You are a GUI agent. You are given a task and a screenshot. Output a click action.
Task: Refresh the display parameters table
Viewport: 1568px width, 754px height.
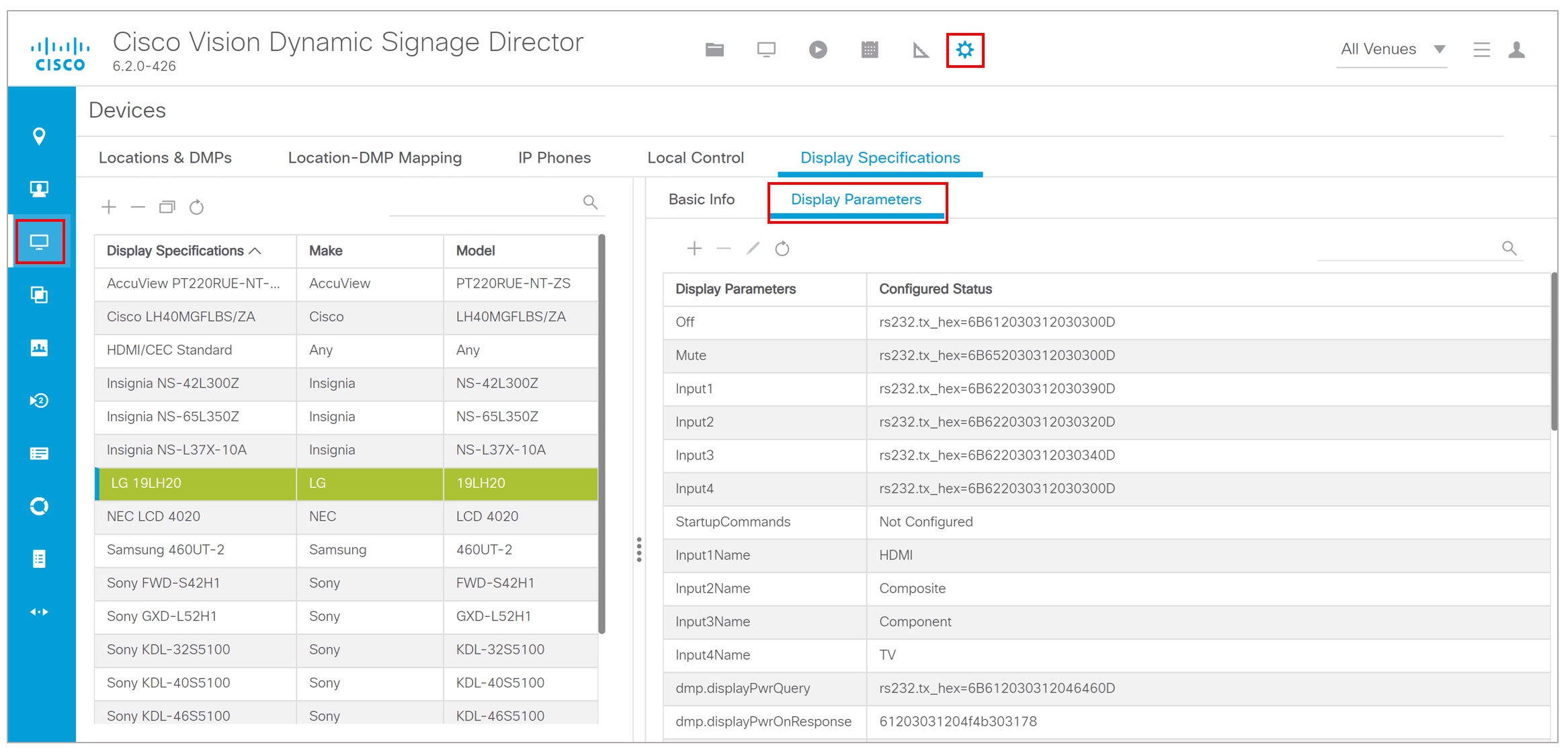(x=782, y=249)
